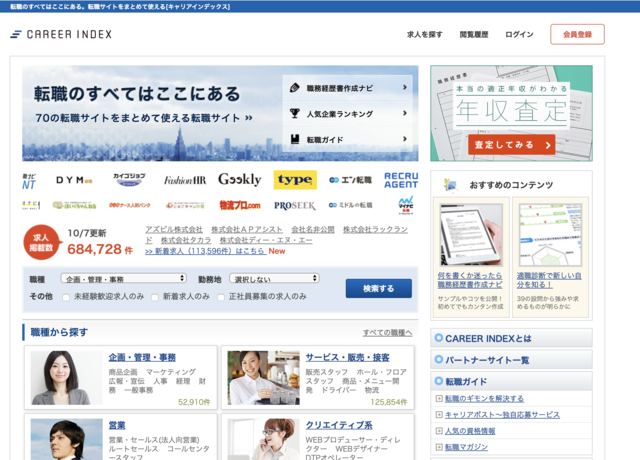Open the 勤務地 dropdown showing 選択しない
The height and width of the screenshot is (460, 640).
tap(274, 279)
